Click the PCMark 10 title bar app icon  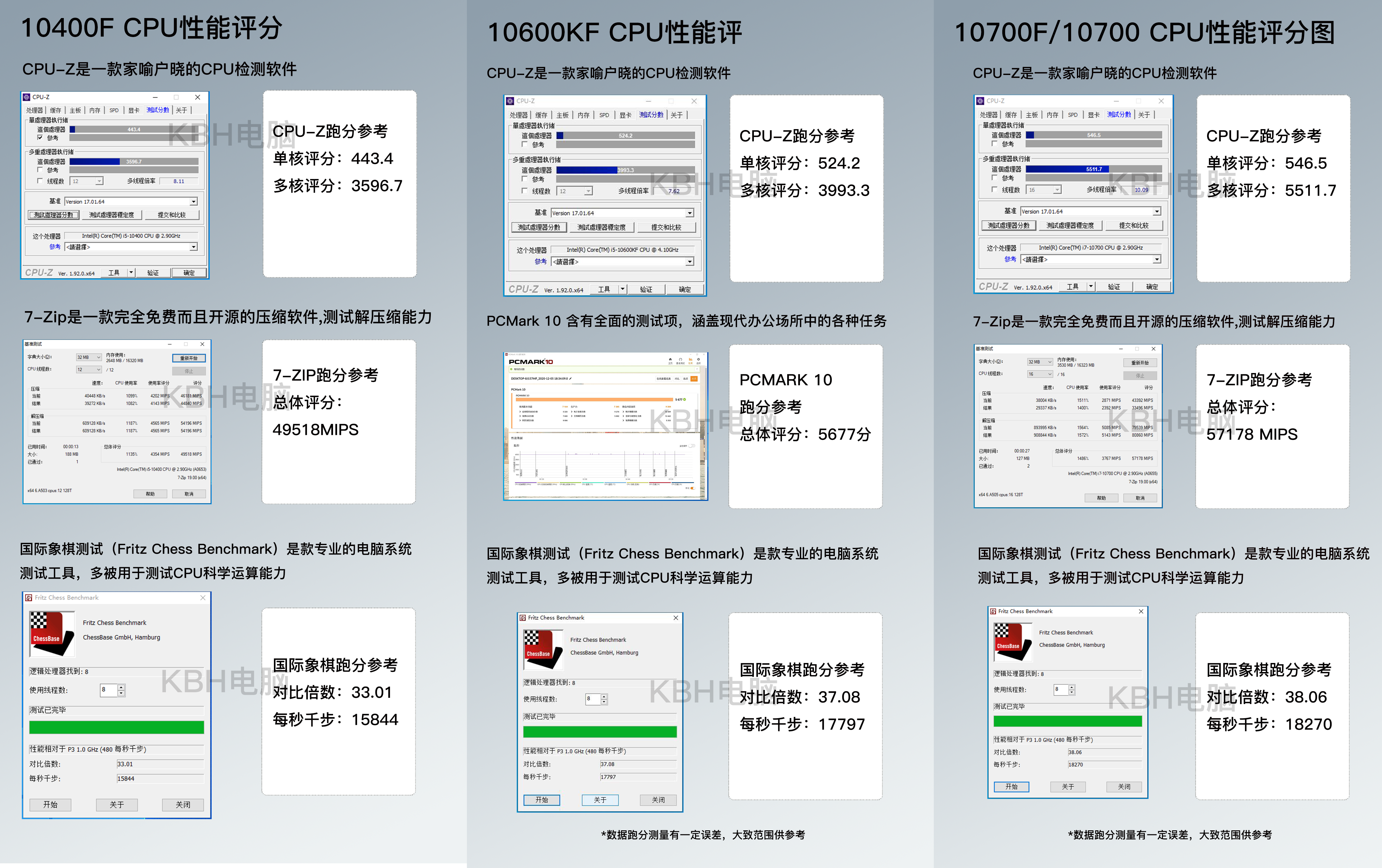pyautogui.click(x=507, y=355)
